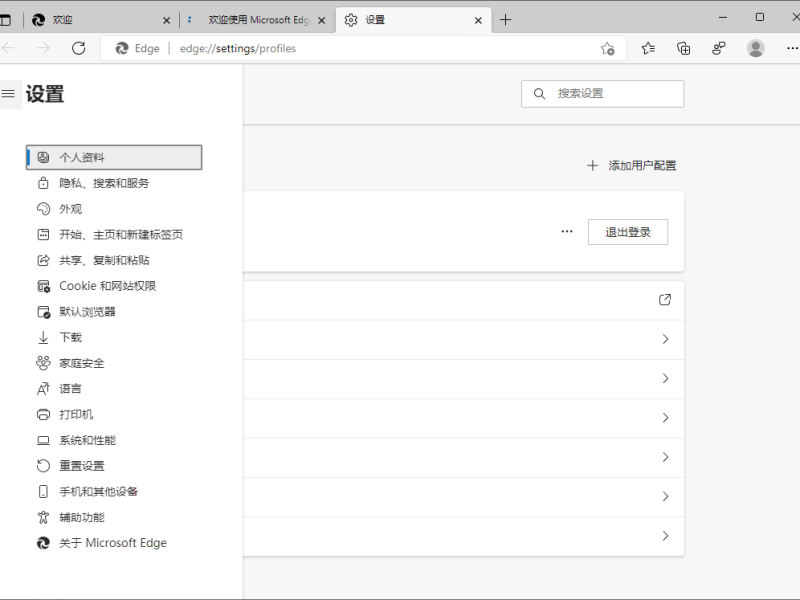This screenshot has height=600, width=800.
Task: Open the profile more options ellipsis
Action: click(567, 231)
